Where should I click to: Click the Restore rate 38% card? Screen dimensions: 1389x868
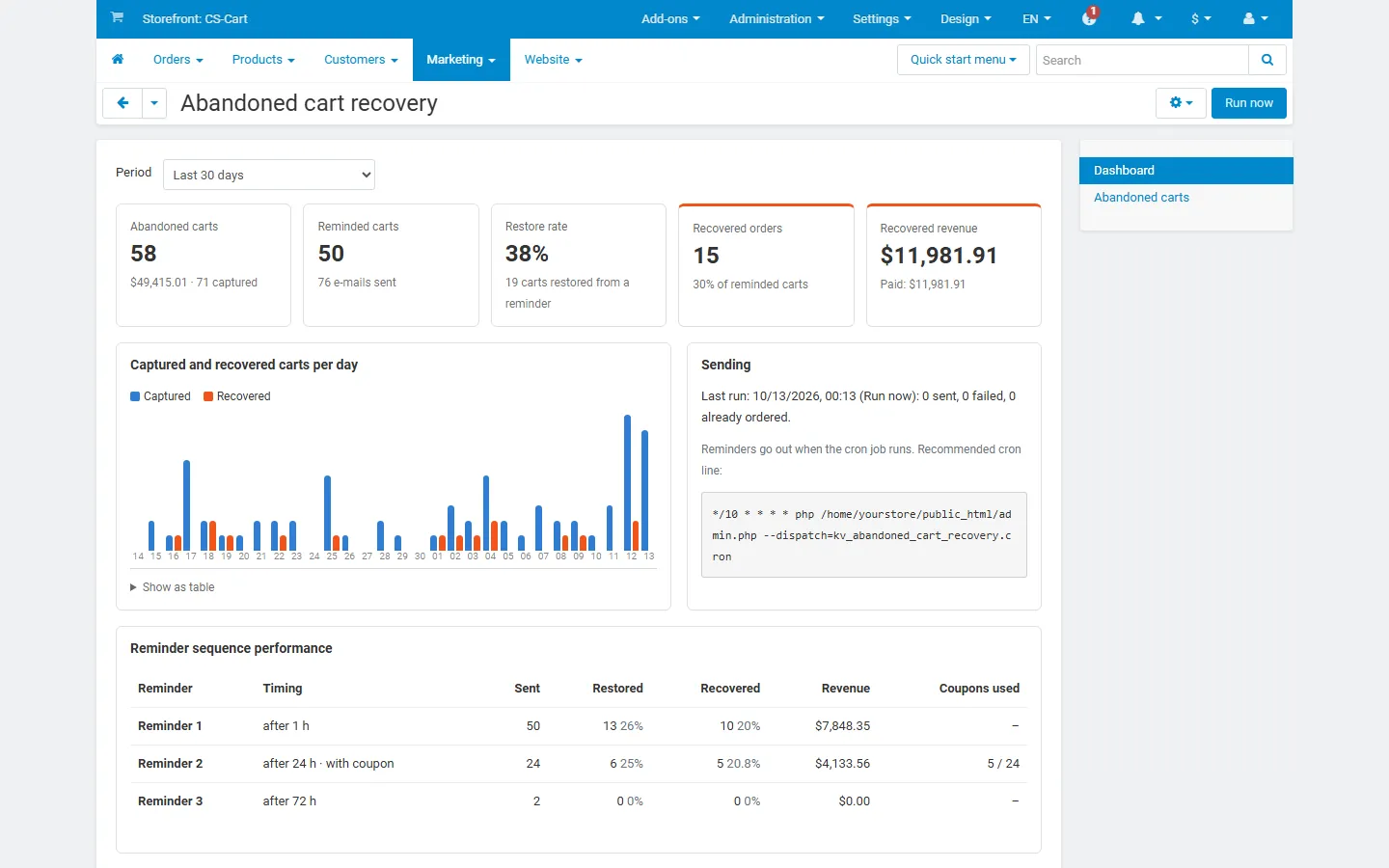578,265
